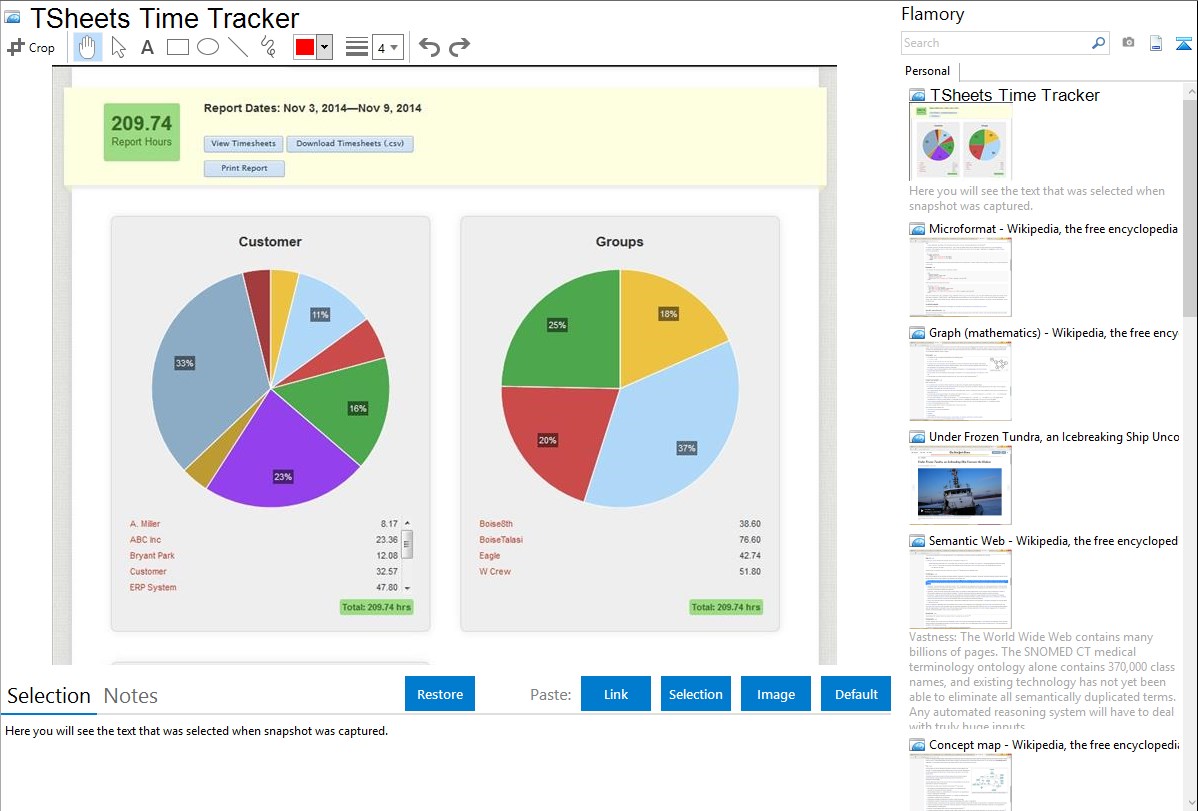Screen dimensions: 1198x811
Task: Undo the last annotation
Action: tap(429, 47)
